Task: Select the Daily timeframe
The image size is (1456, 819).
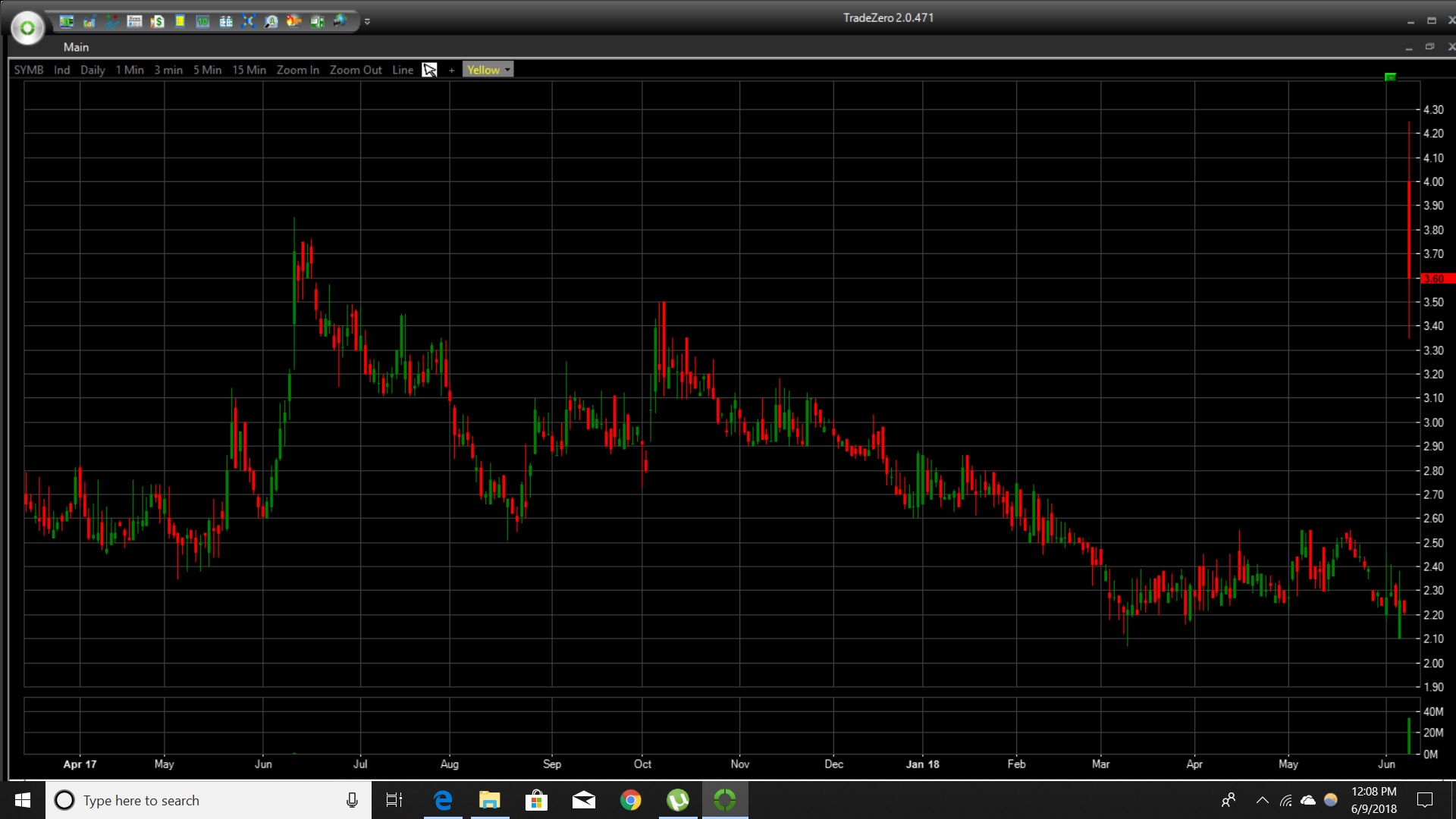Action: [x=93, y=70]
